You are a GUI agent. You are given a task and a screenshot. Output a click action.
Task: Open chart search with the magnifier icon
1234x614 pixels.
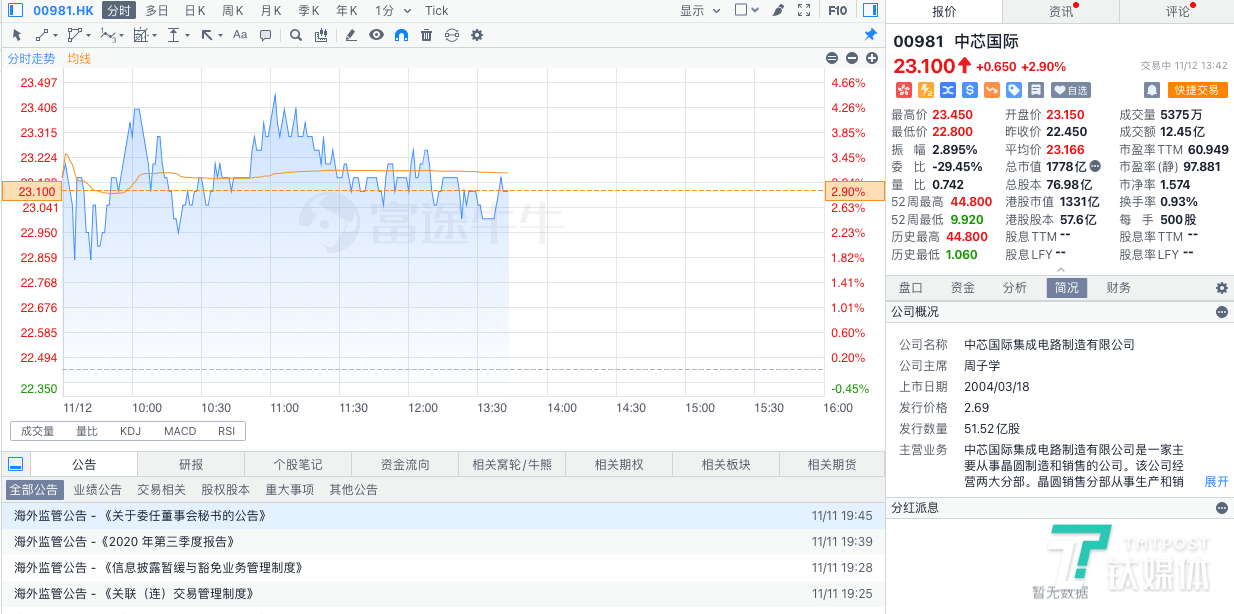point(294,34)
